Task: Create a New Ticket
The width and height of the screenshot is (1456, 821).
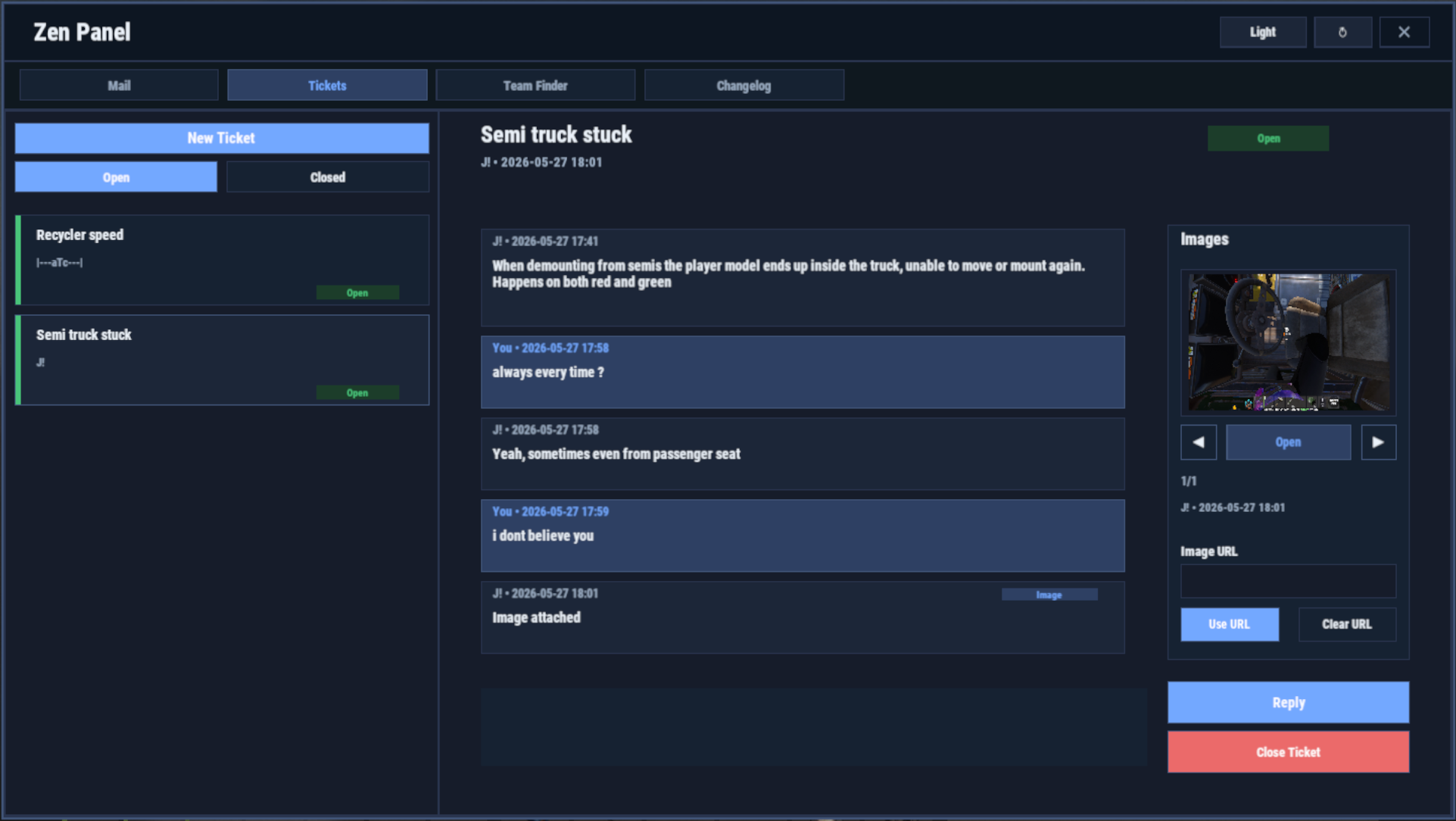Action: [x=222, y=139]
